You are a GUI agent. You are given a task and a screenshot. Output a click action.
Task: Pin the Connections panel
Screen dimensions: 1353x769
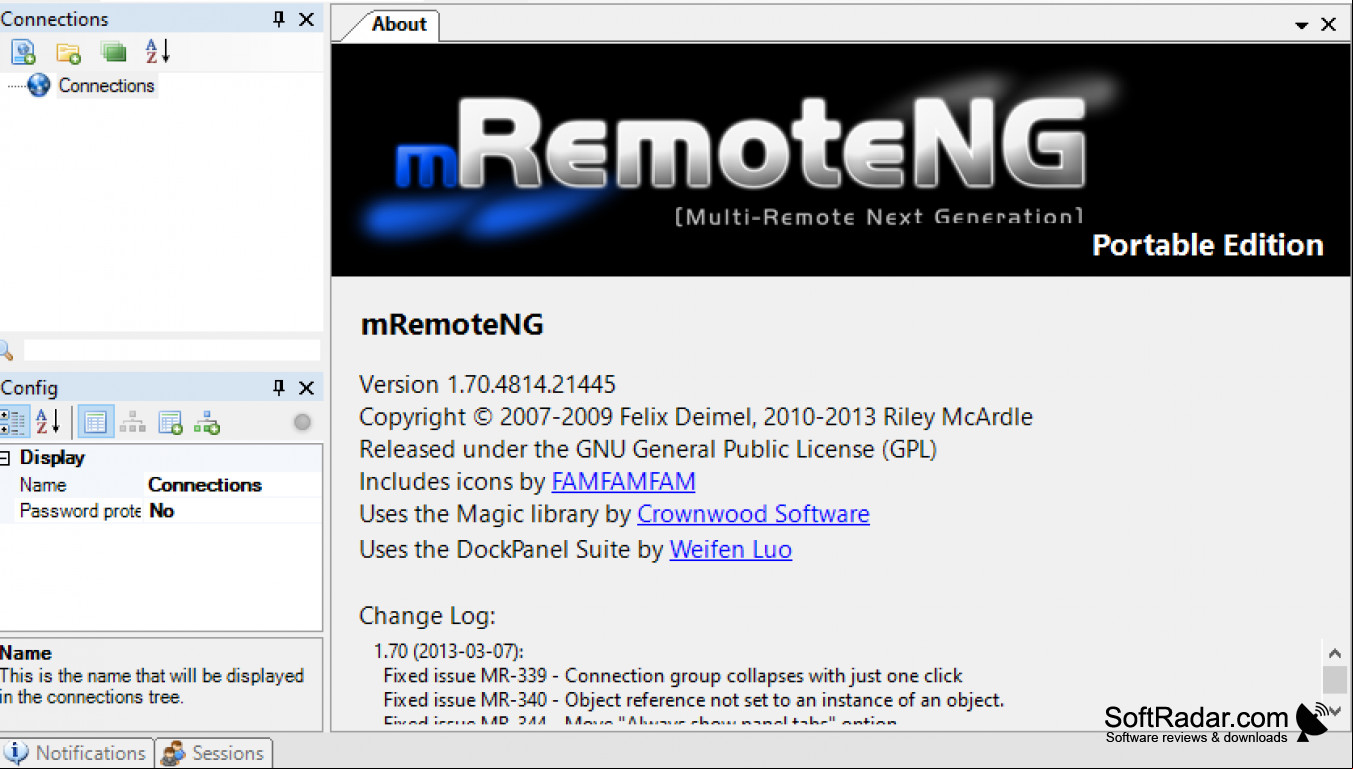(279, 19)
